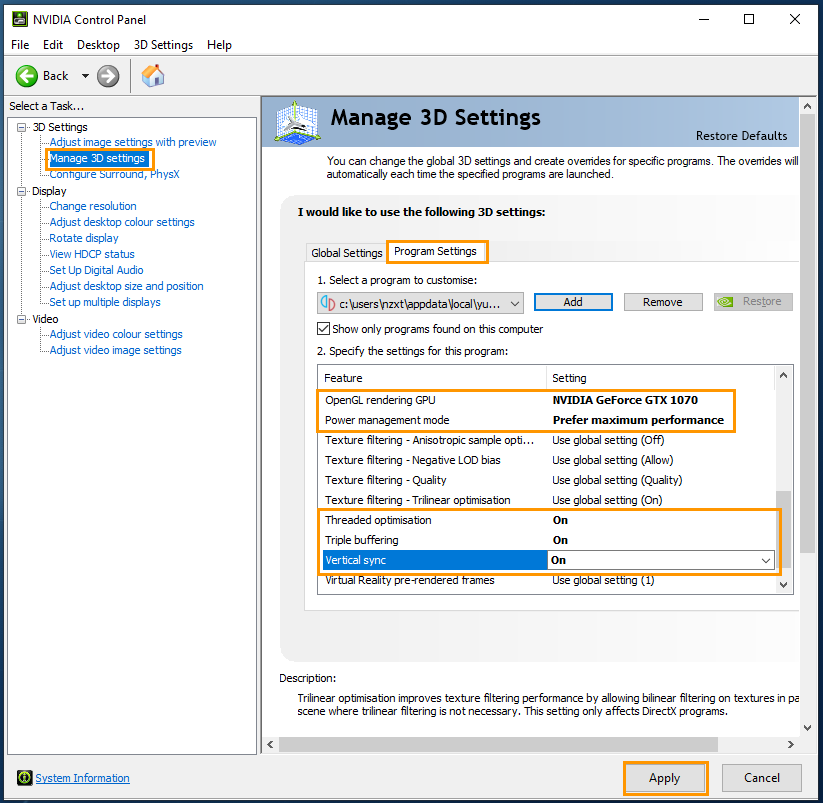This screenshot has width=823, height=803.
Task: Click main panel vertical scroll up arrow
Action: pos(808,106)
